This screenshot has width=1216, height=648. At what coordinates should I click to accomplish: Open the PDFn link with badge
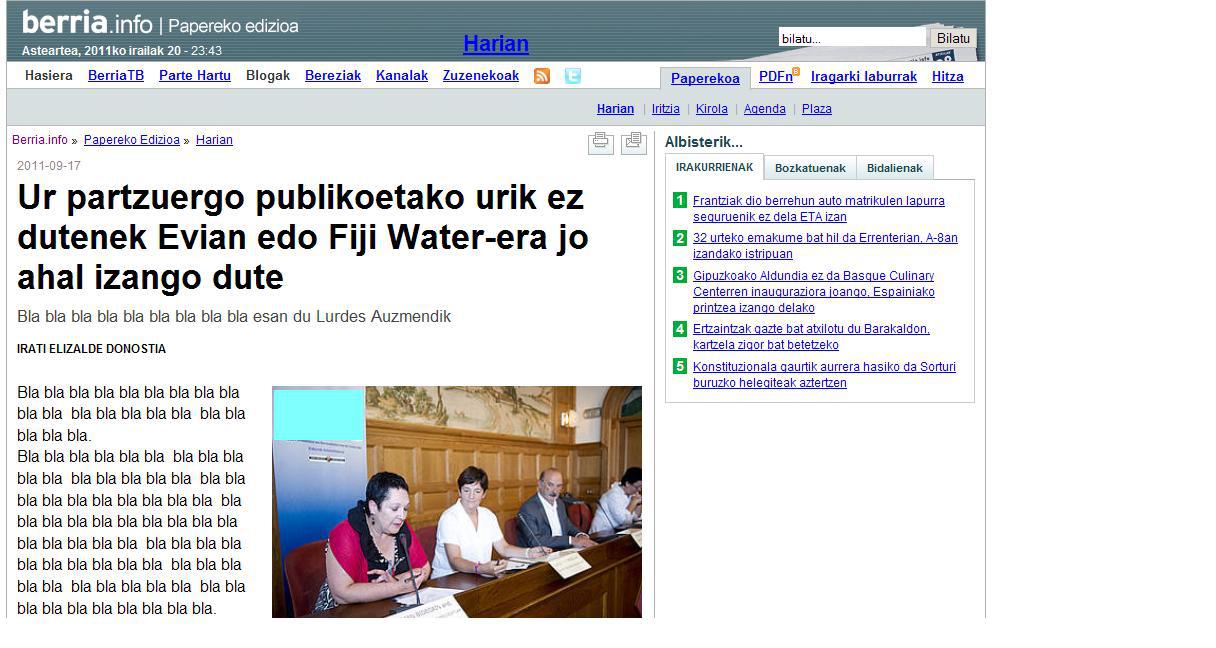778,76
